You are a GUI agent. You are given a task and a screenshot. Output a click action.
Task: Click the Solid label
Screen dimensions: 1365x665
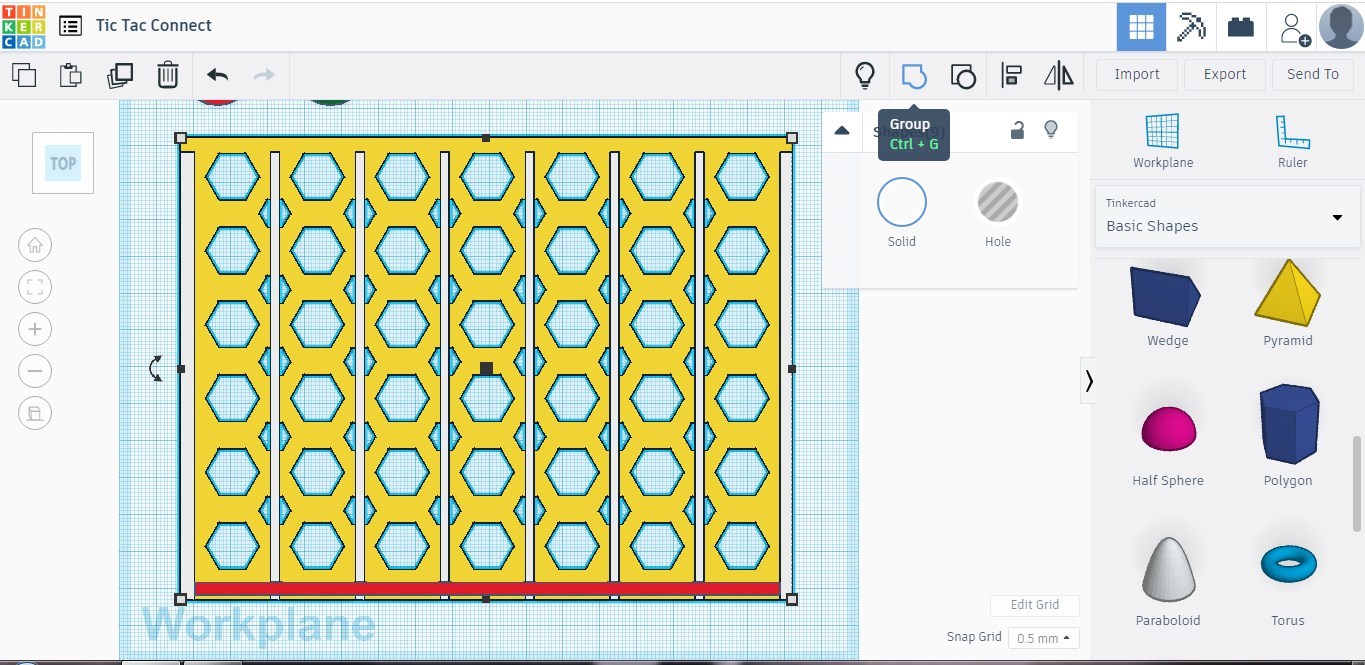click(x=902, y=242)
